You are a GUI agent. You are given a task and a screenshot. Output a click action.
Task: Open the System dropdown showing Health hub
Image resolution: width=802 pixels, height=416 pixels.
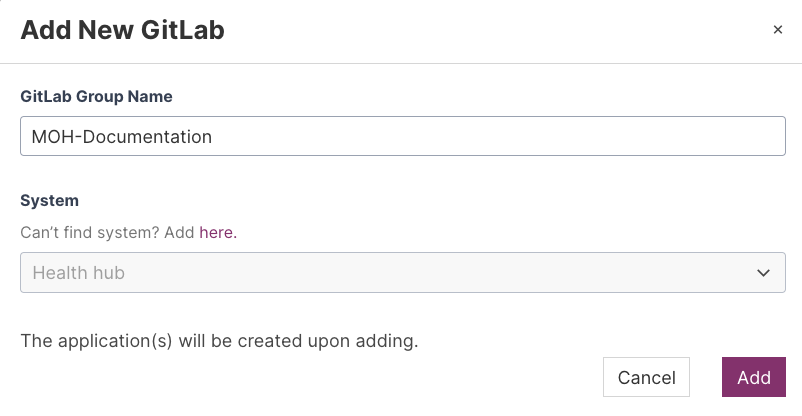click(x=402, y=272)
